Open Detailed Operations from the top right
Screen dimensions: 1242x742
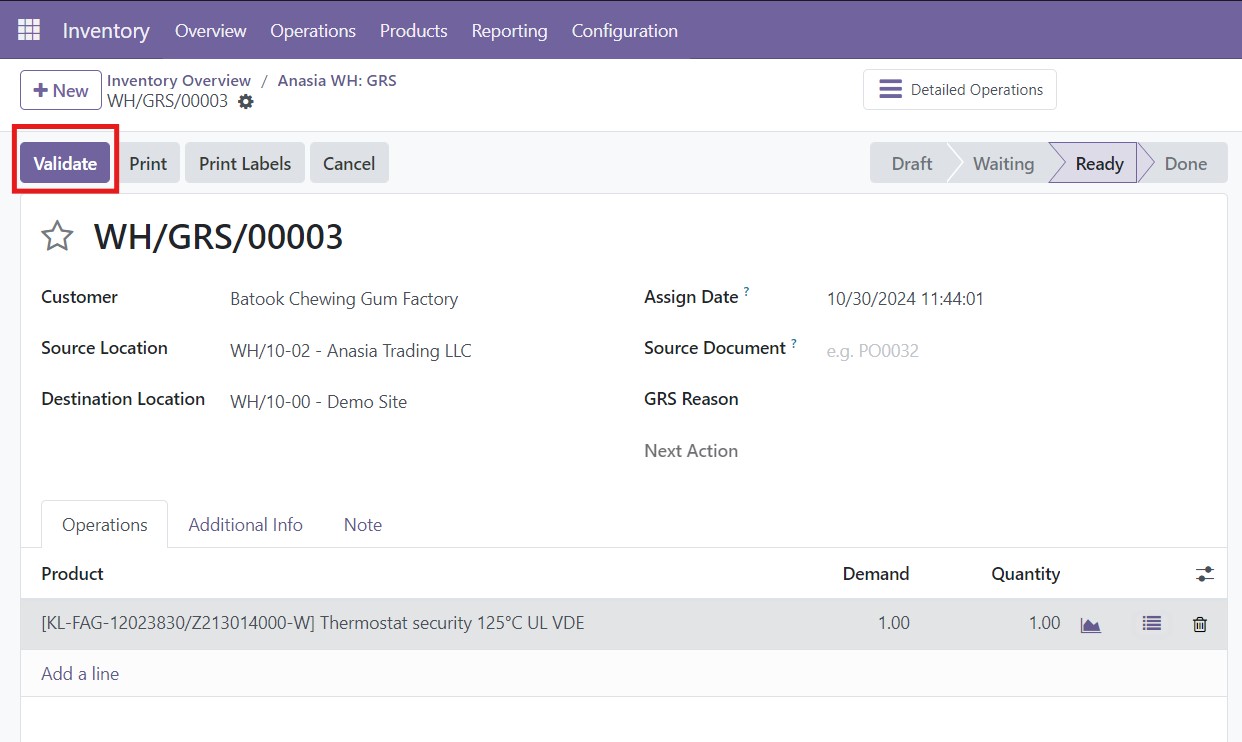958,89
